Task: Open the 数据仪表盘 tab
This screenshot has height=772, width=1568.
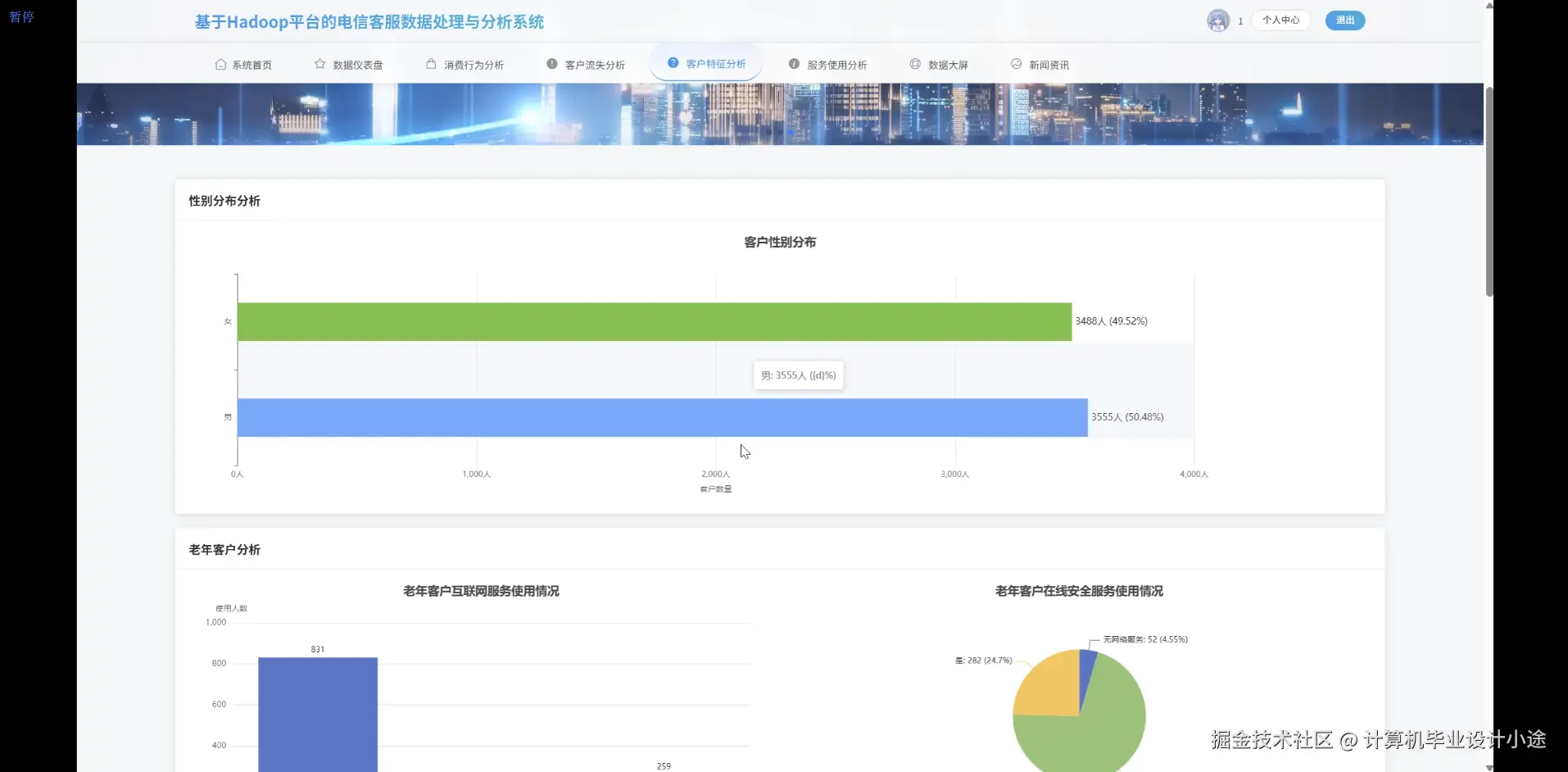Action: point(349,65)
